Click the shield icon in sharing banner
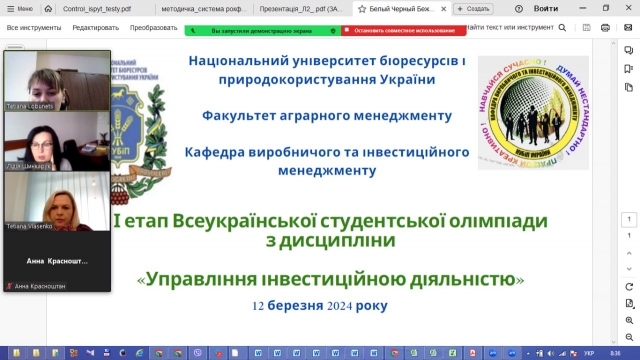Image resolution: width=640 pixels, height=360 pixels. point(333,31)
